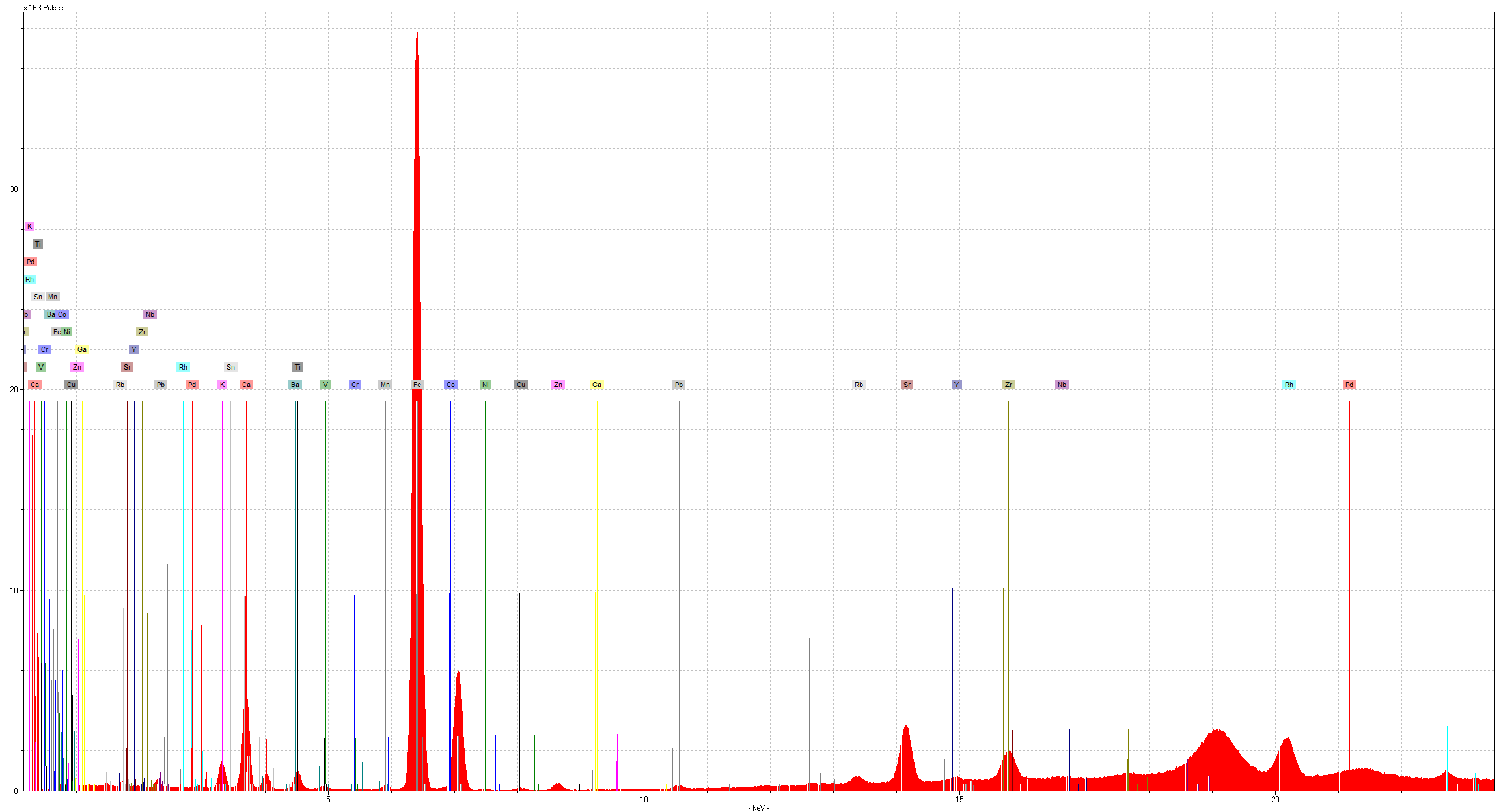Click pulse-axis tick value 30

(14, 189)
